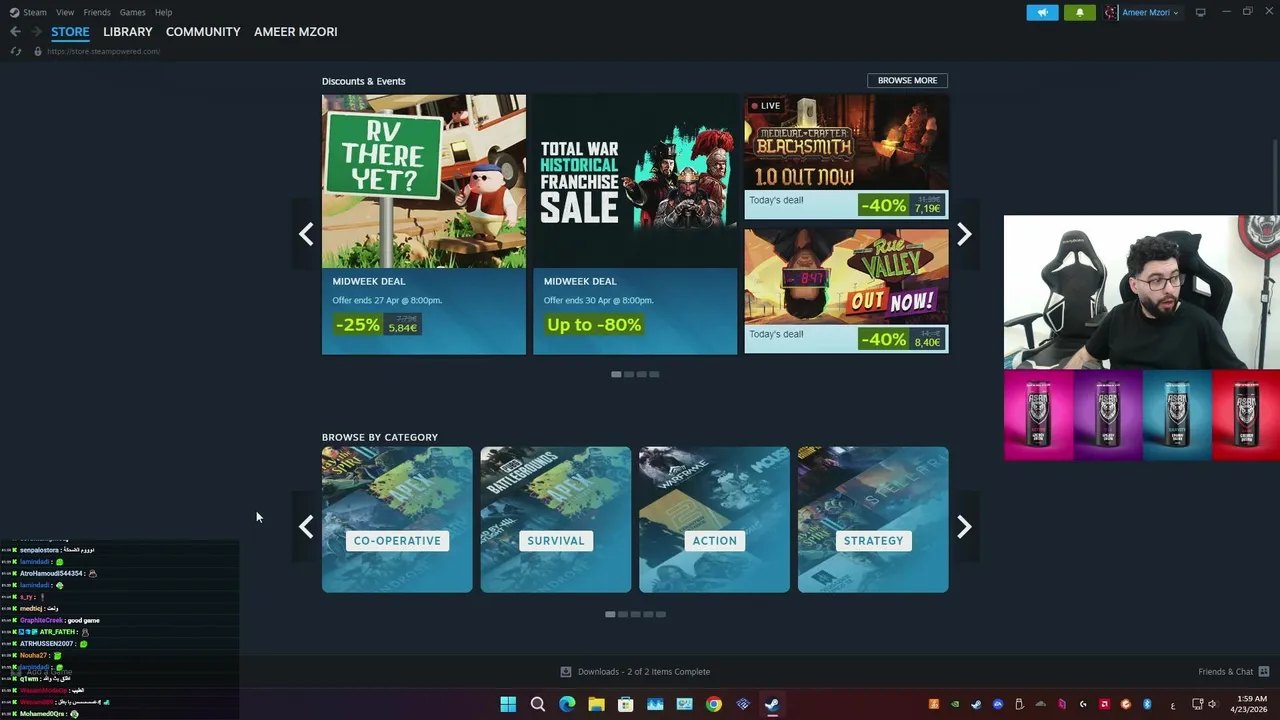The width and height of the screenshot is (1280, 720).
Task: Click the Discounts & Events heading
Action: point(364,81)
